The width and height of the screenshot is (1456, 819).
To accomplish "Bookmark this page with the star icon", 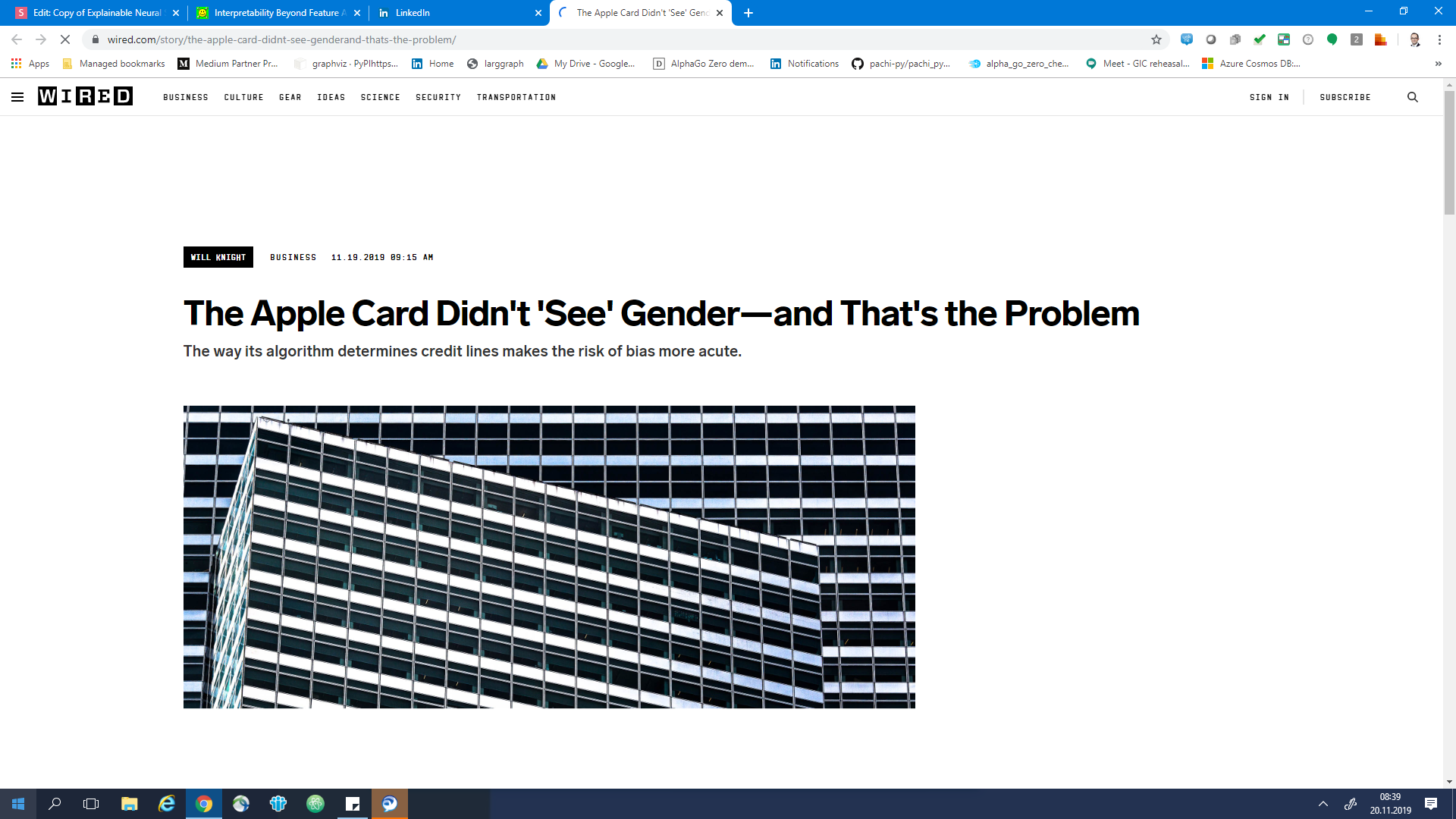I will 1156,39.
